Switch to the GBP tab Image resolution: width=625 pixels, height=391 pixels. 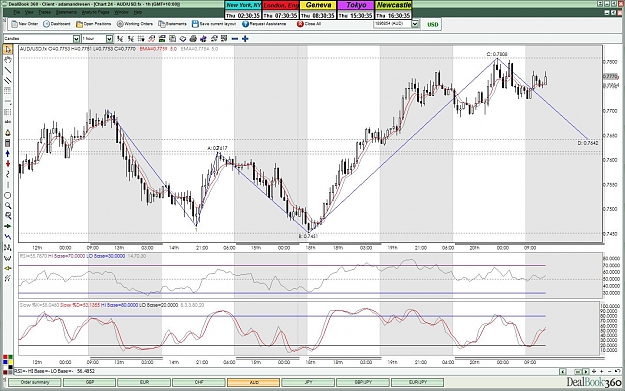pos(90,382)
